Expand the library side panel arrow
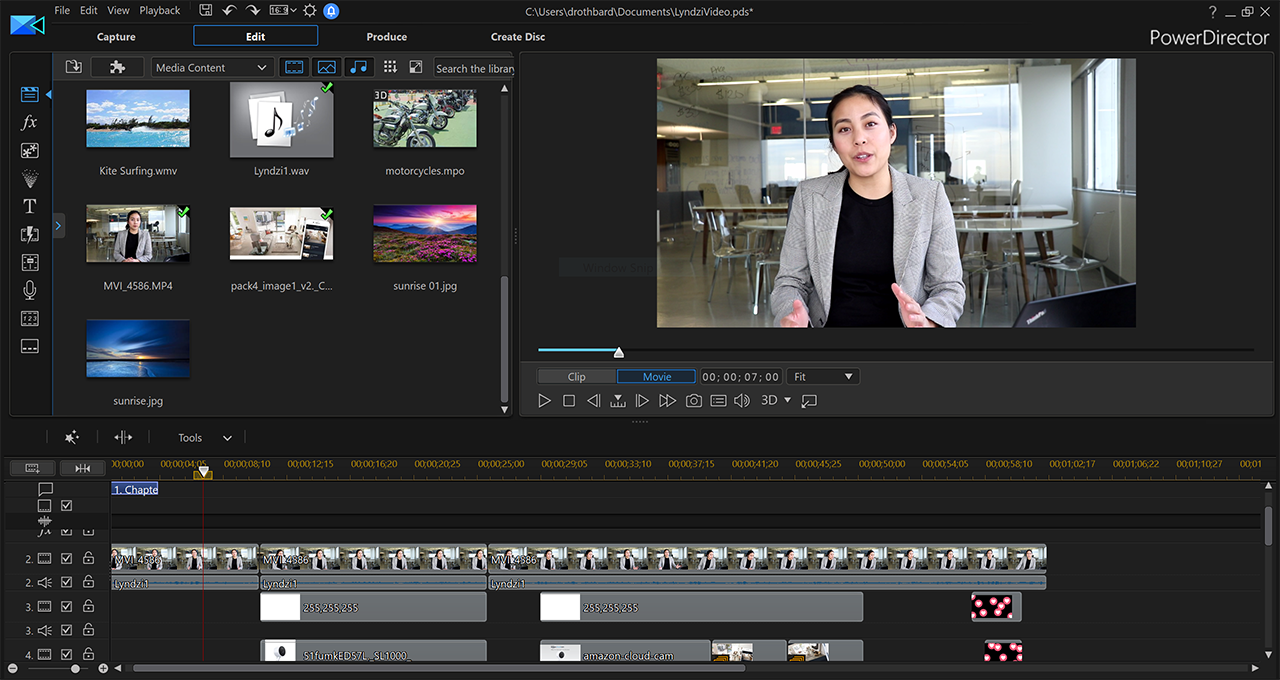This screenshot has height=680, width=1280. (58, 226)
